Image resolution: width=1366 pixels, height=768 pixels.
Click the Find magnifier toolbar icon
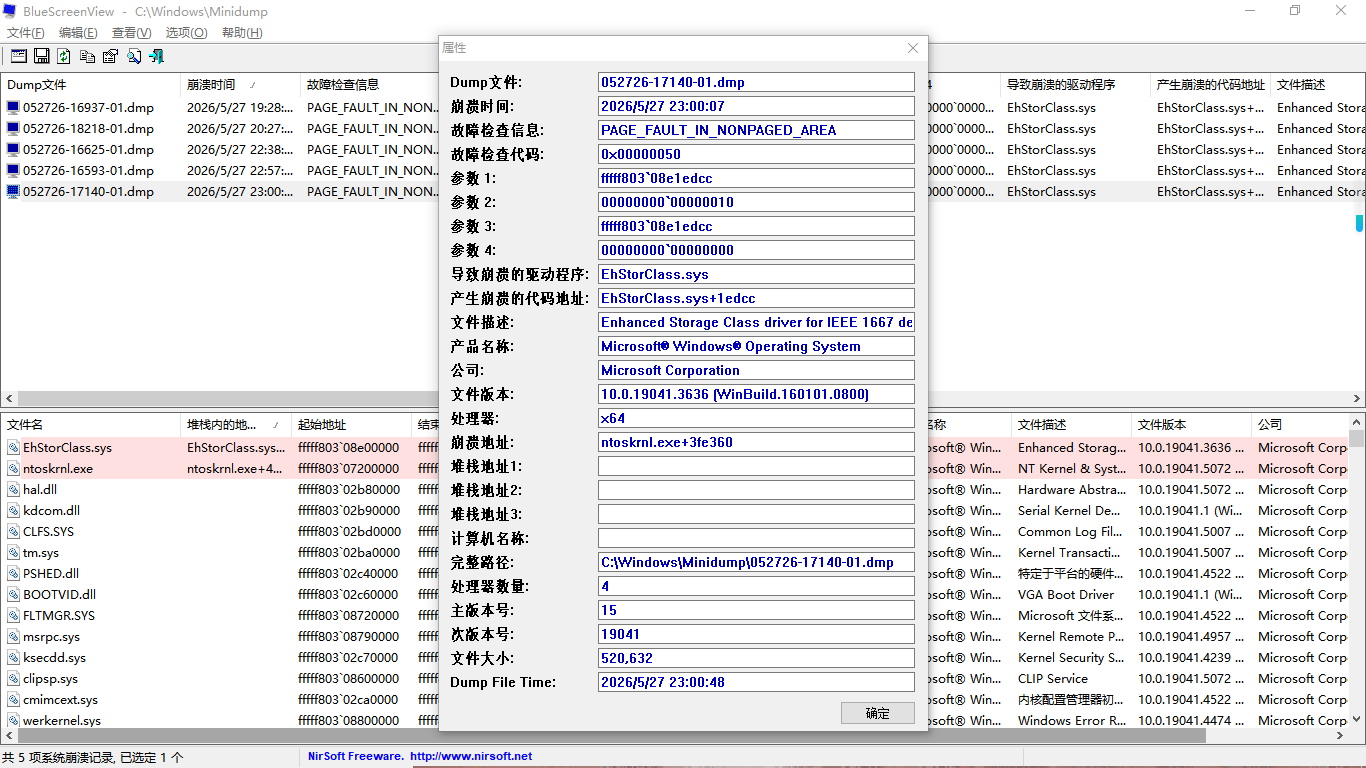(133, 56)
